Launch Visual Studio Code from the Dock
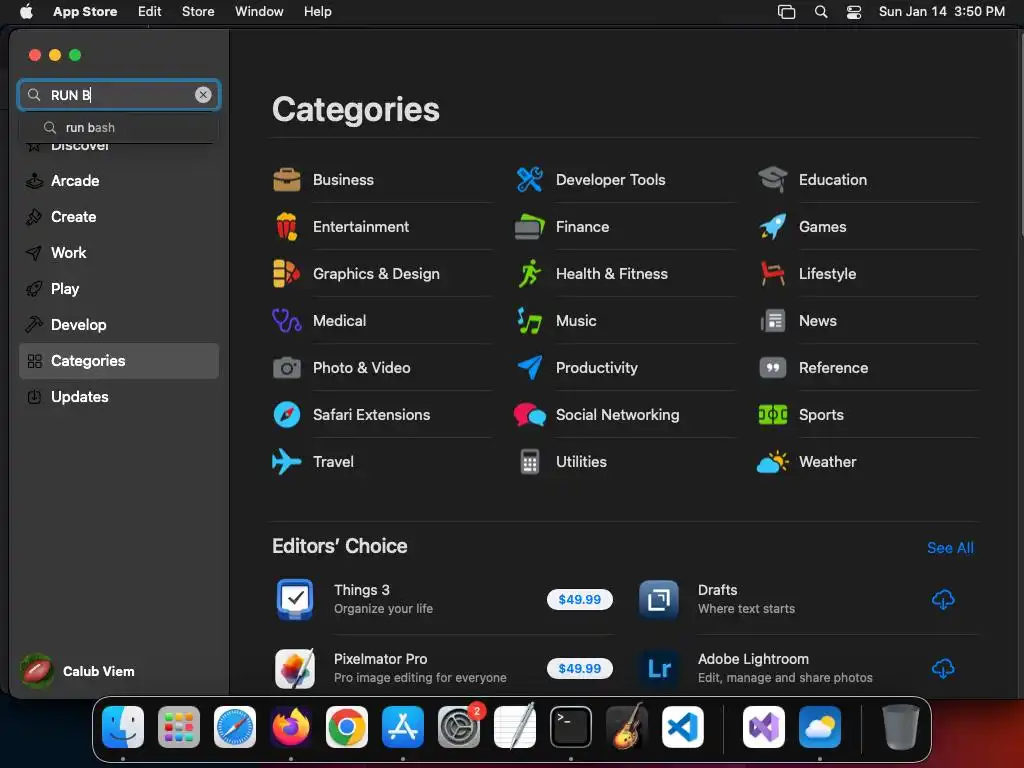The width and height of the screenshot is (1024, 768). 682,726
